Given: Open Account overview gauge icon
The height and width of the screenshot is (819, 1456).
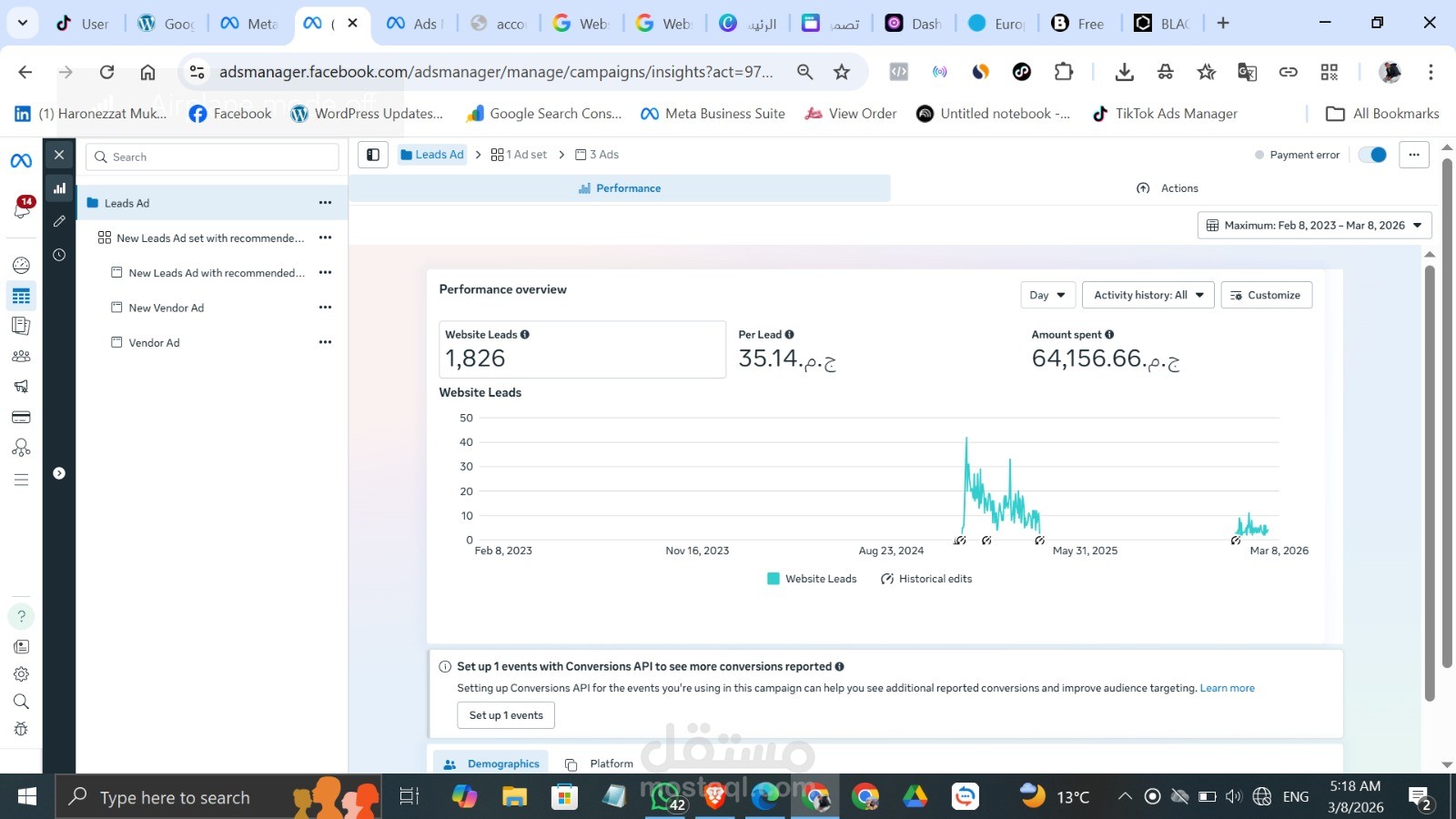Looking at the screenshot, I should click(x=21, y=265).
